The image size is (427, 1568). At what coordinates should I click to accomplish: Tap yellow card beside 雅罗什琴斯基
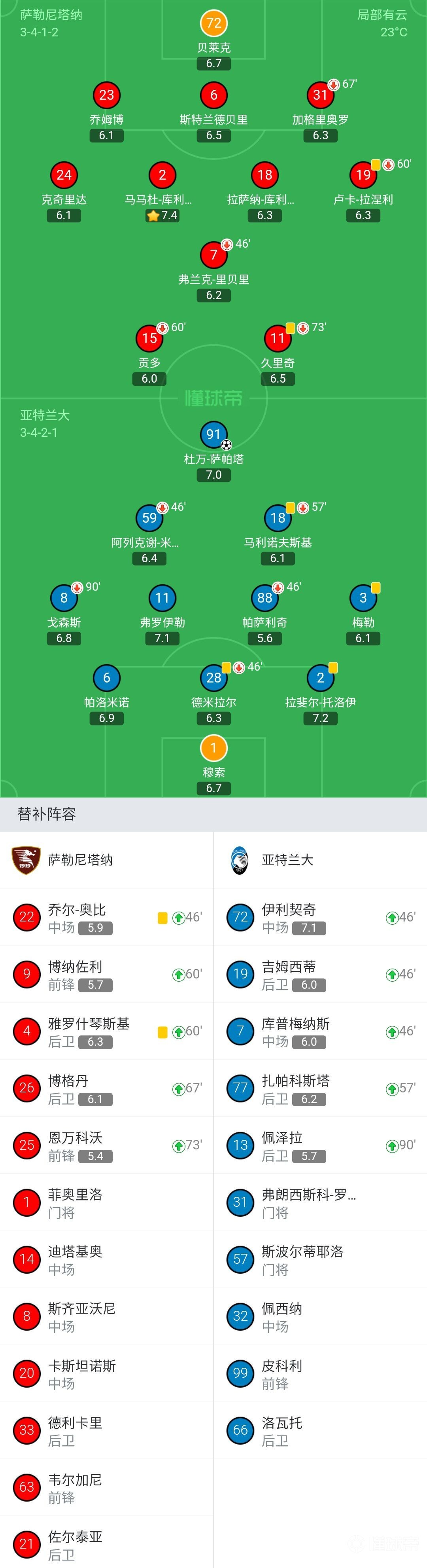pos(162,1032)
